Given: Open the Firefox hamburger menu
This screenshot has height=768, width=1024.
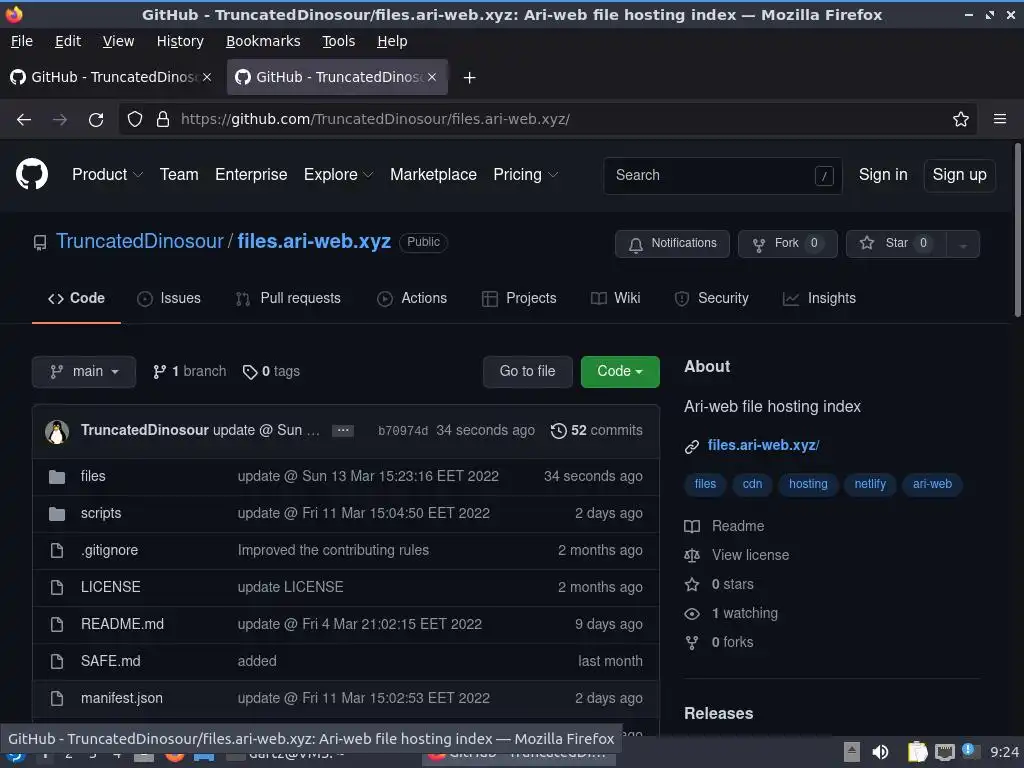Looking at the screenshot, I should point(1000,119).
